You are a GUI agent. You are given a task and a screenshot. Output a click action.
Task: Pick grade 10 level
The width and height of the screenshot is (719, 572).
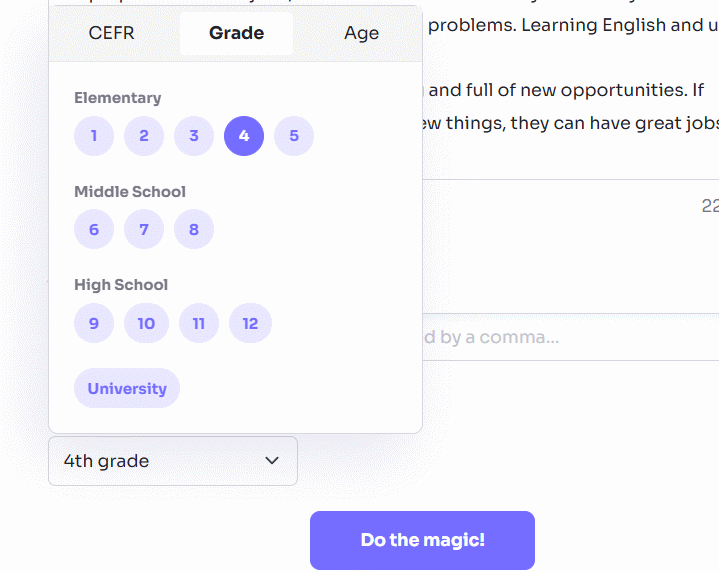tap(146, 323)
